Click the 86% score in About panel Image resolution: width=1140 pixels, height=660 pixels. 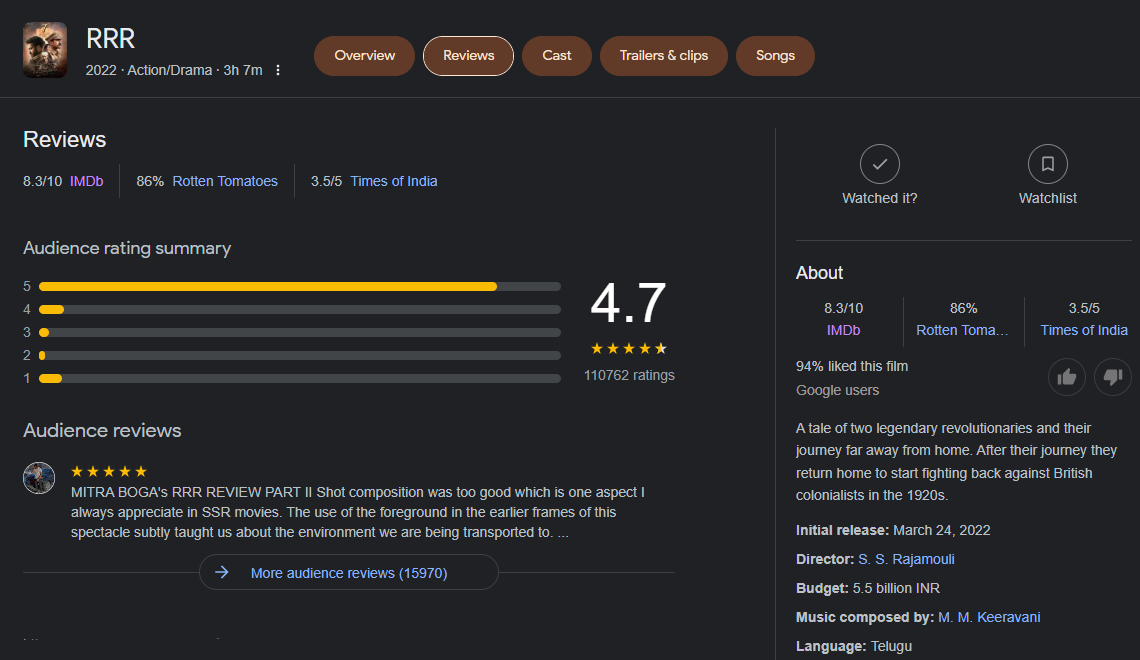coord(963,308)
